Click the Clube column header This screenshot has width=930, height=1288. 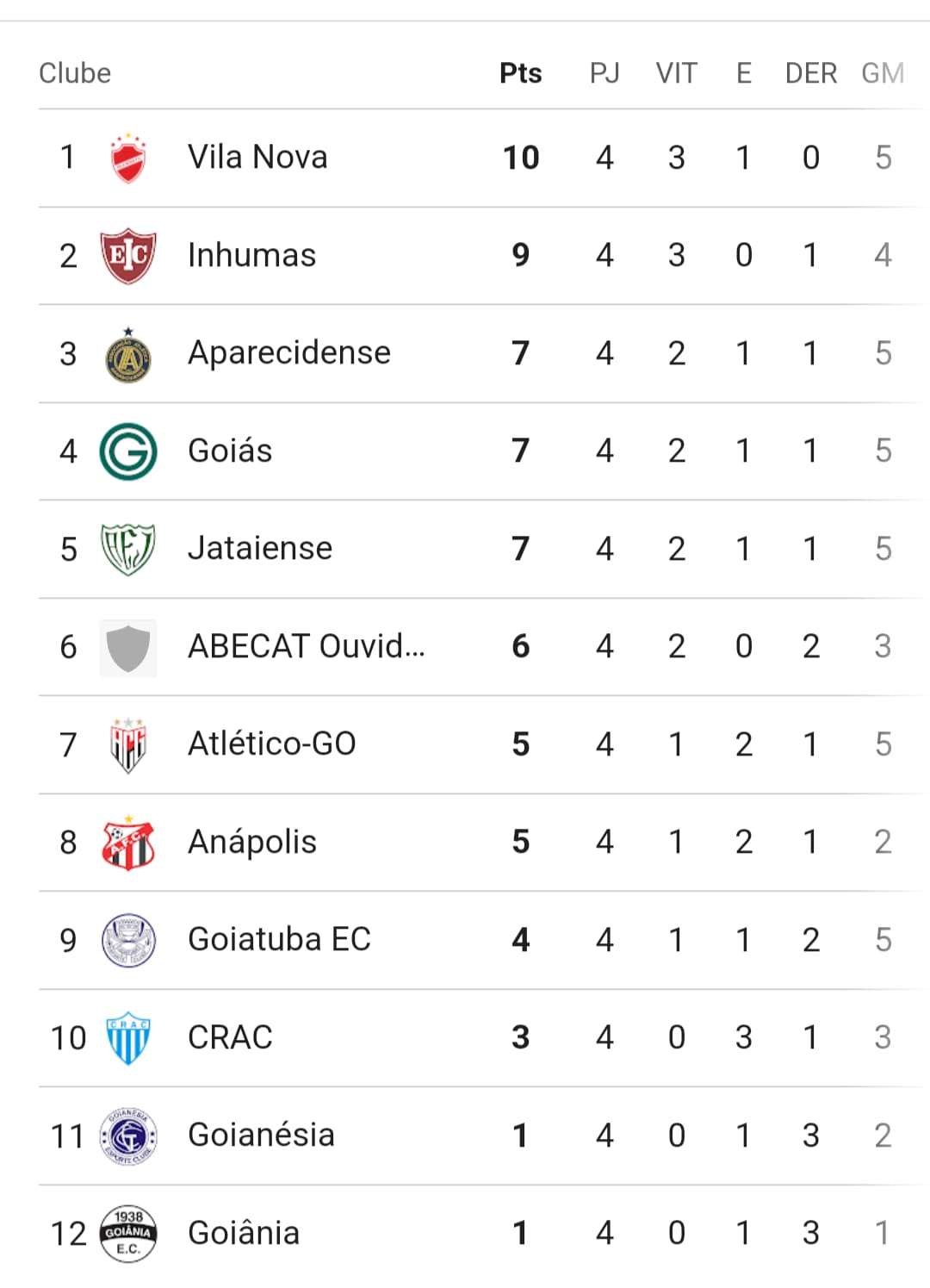coord(75,73)
